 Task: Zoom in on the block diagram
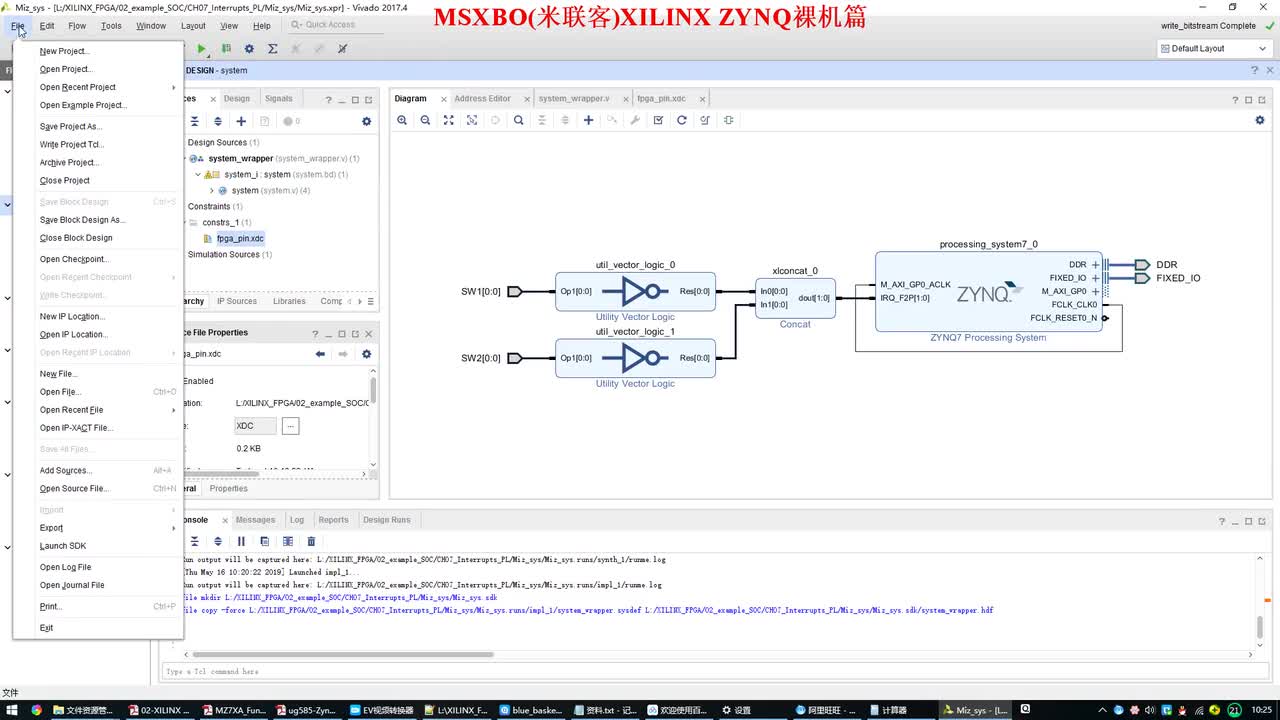pos(402,120)
